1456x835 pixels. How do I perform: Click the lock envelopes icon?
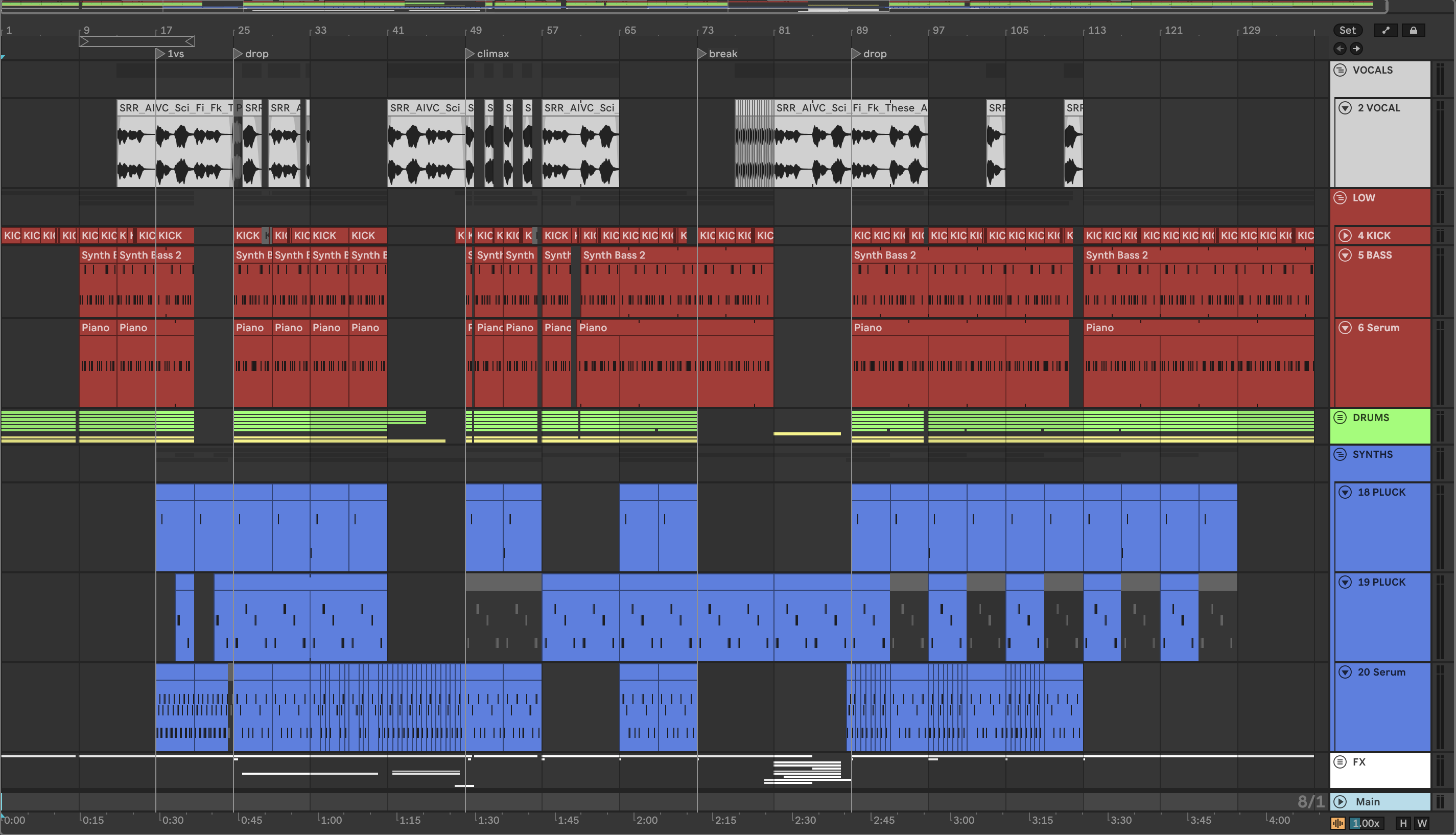(x=1413, y=30)
